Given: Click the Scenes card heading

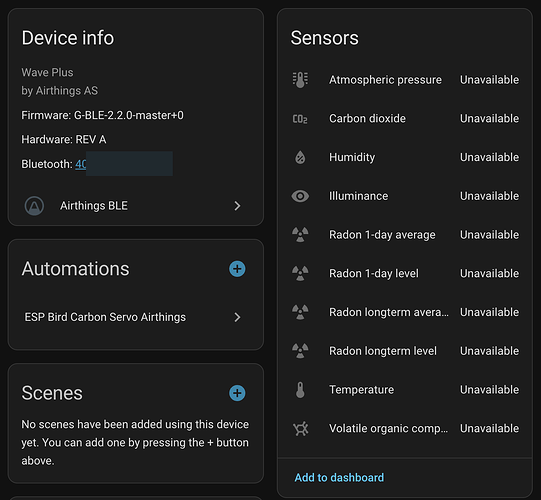Looking at the screenshot, I should point(52,393).
